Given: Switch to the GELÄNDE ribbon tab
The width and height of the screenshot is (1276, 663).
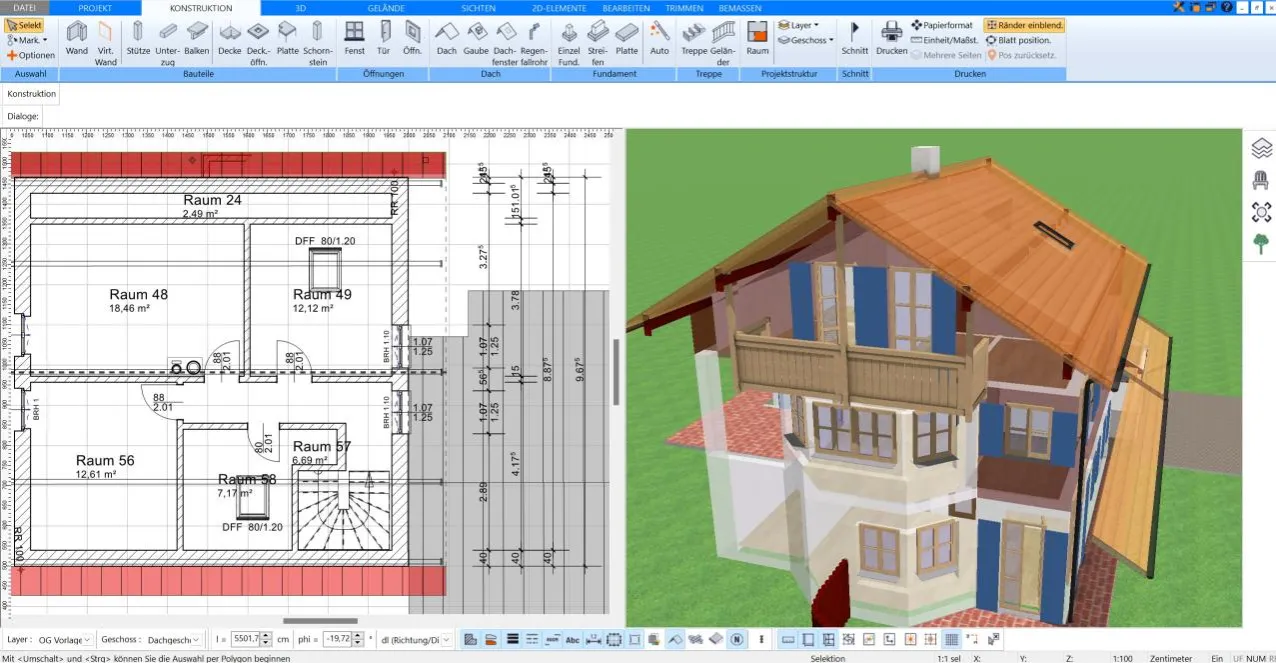Looking at the screenshot, I should pyautogui.click(x=386, y=7).
